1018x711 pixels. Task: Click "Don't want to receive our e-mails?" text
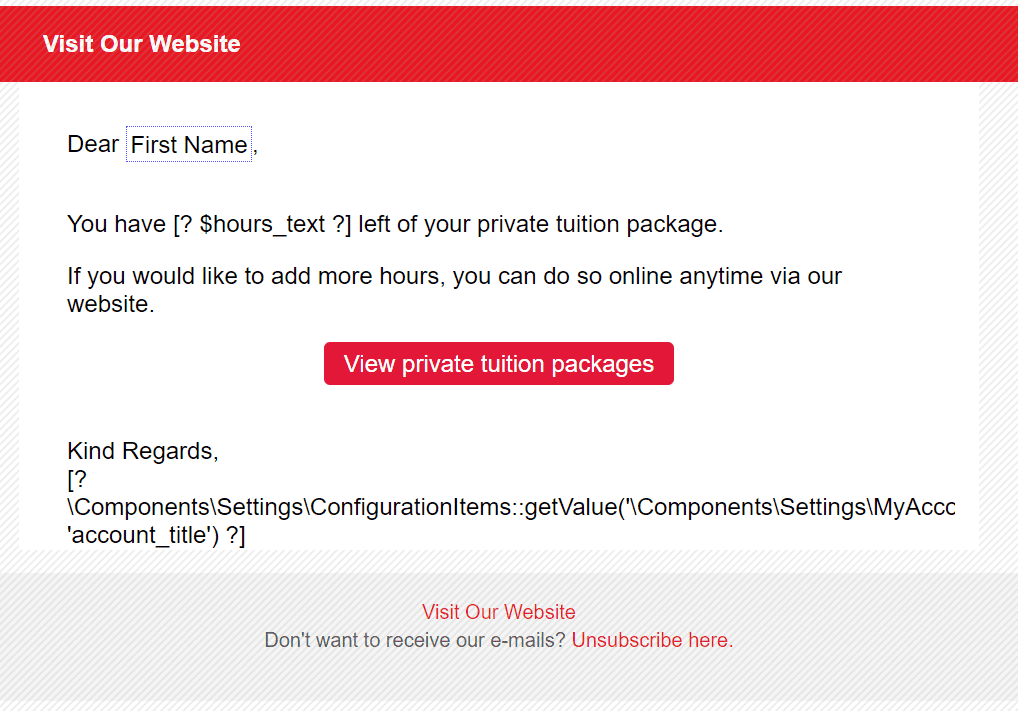(415, 640)
